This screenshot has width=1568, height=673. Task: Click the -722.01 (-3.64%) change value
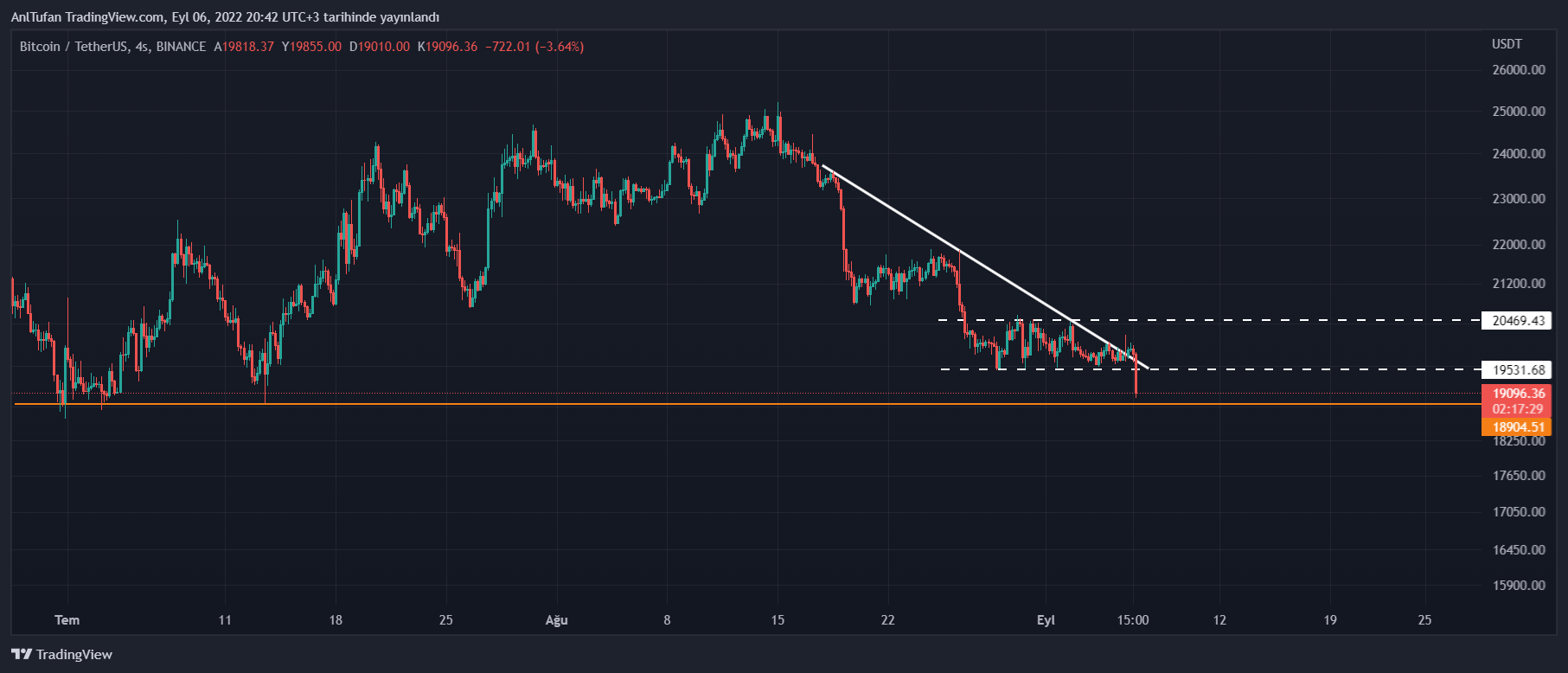click(534, 47)
